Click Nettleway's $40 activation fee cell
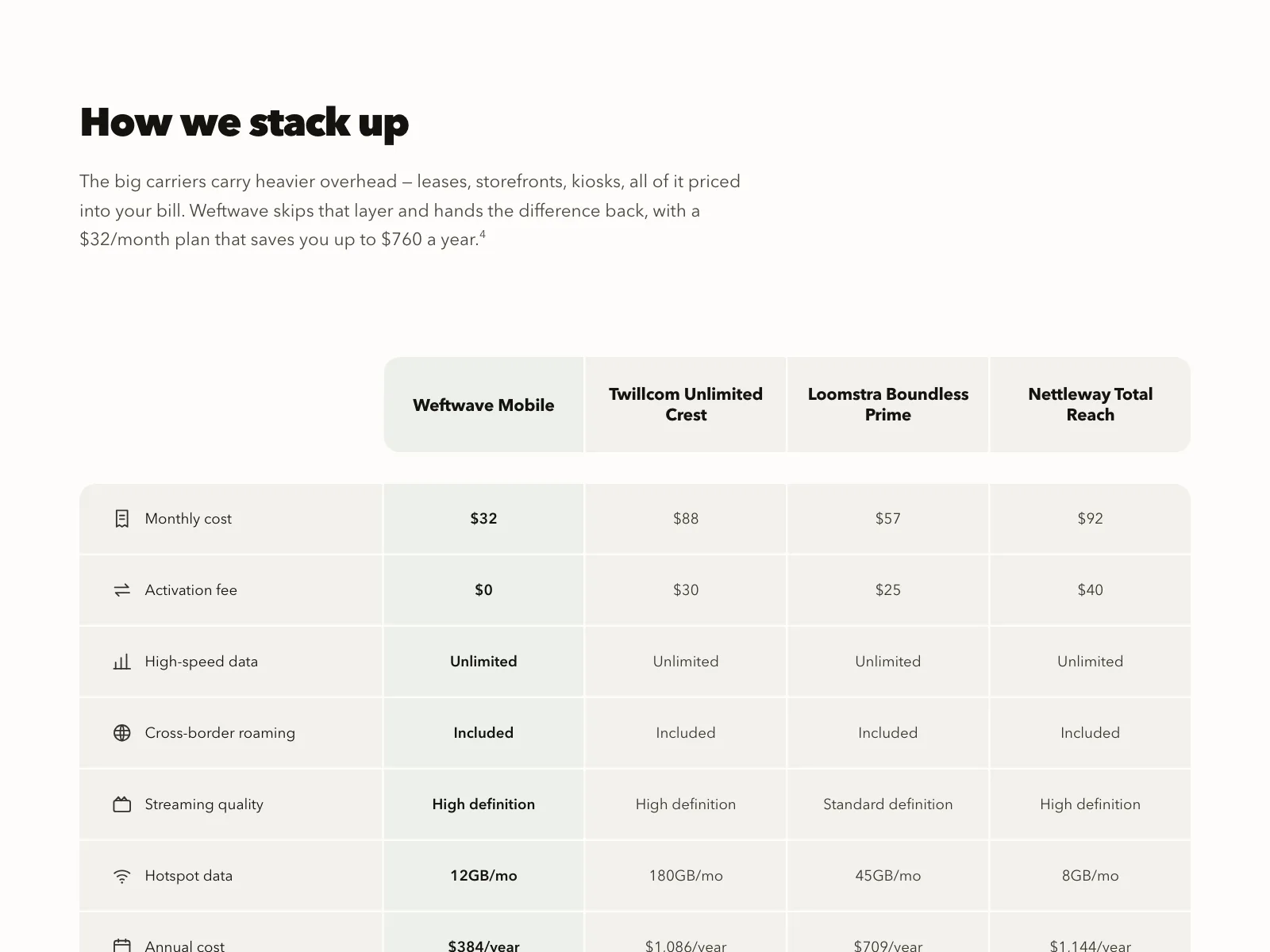1270x952 pixels. [1091, 590]
